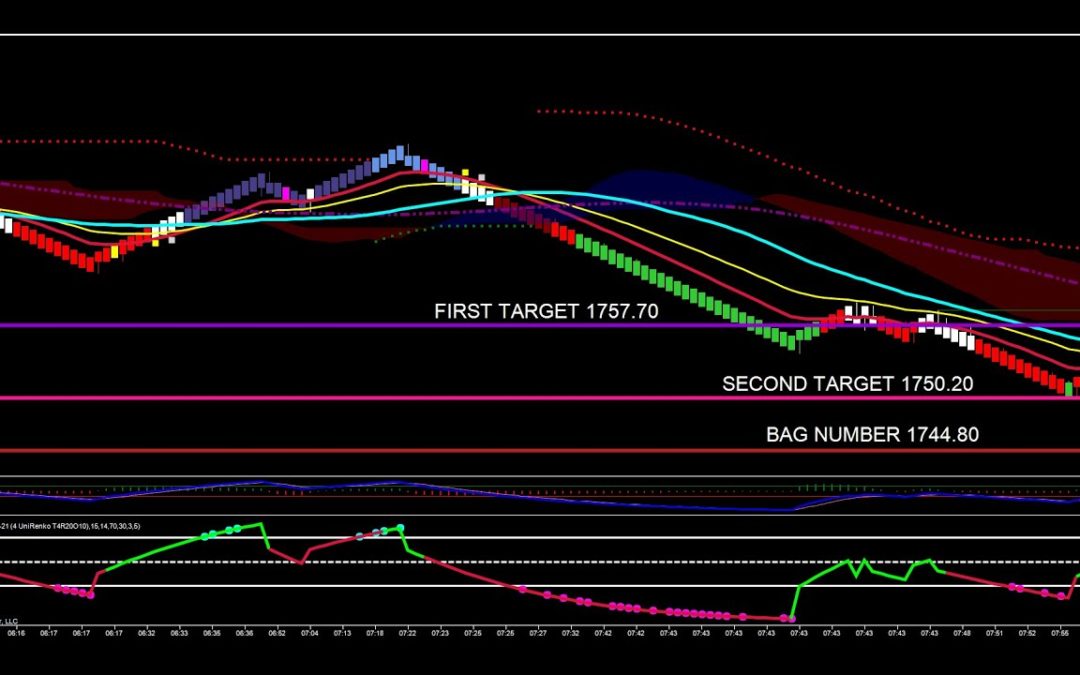Click the FIRST TARGET 1757.70 label
This screenshot has width=1080, height=675.
coord(546,311)
